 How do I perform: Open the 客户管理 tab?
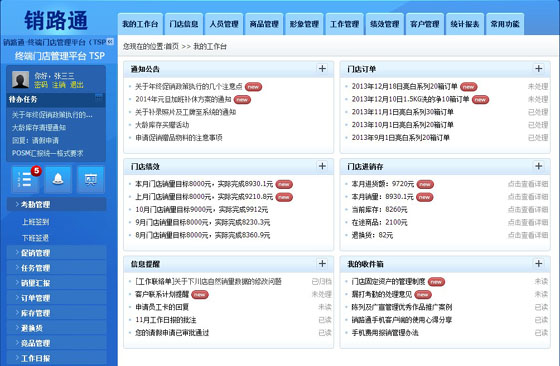(x=425, y=24)
